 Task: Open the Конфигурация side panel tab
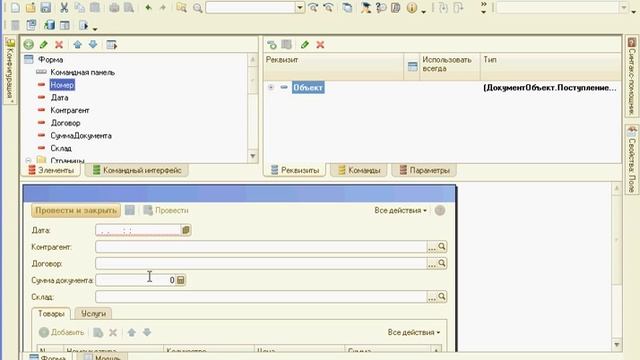[x=10, y=70]
